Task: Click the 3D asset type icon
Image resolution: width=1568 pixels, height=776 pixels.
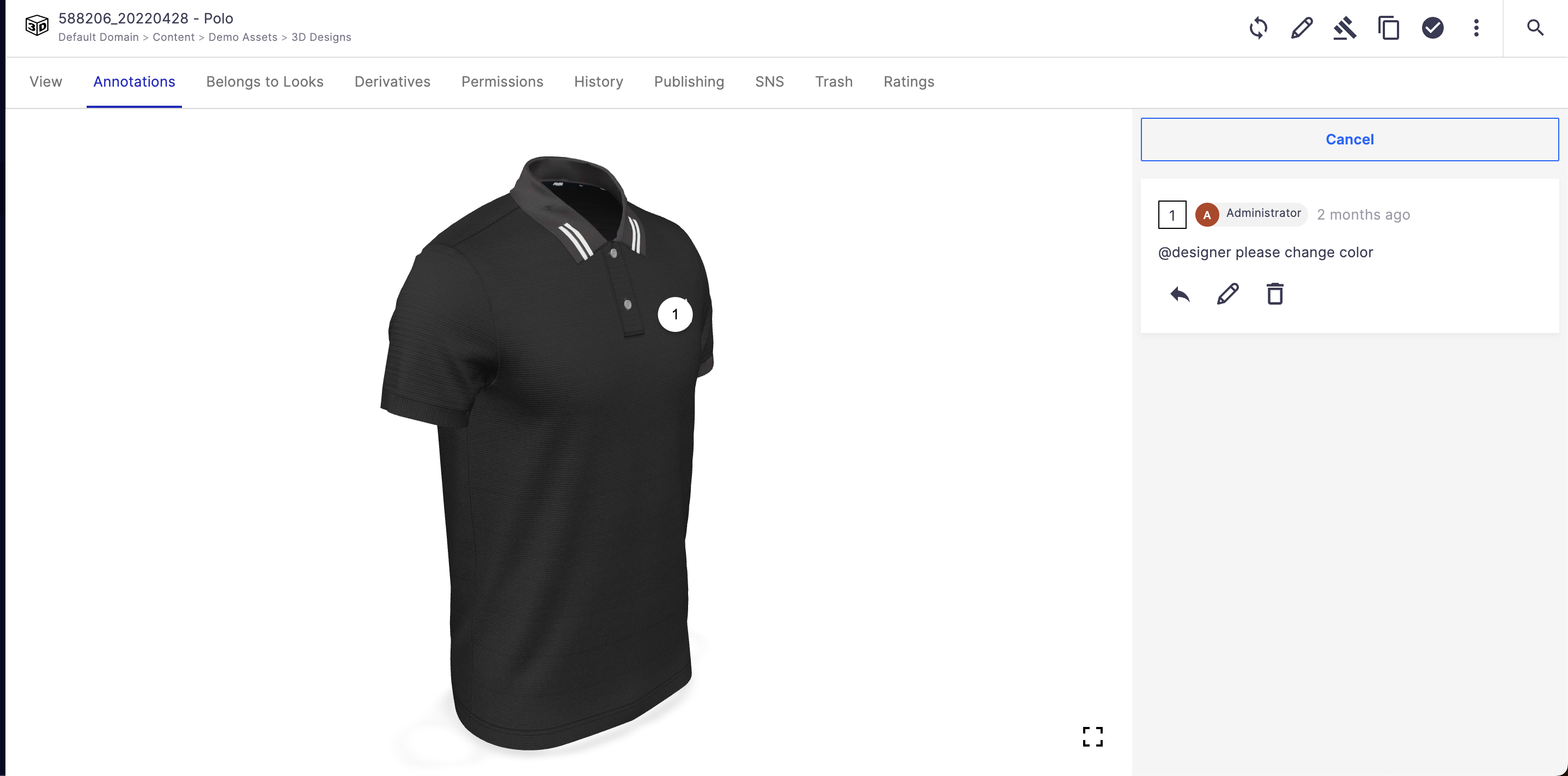Action: click(x=37, y=26)
